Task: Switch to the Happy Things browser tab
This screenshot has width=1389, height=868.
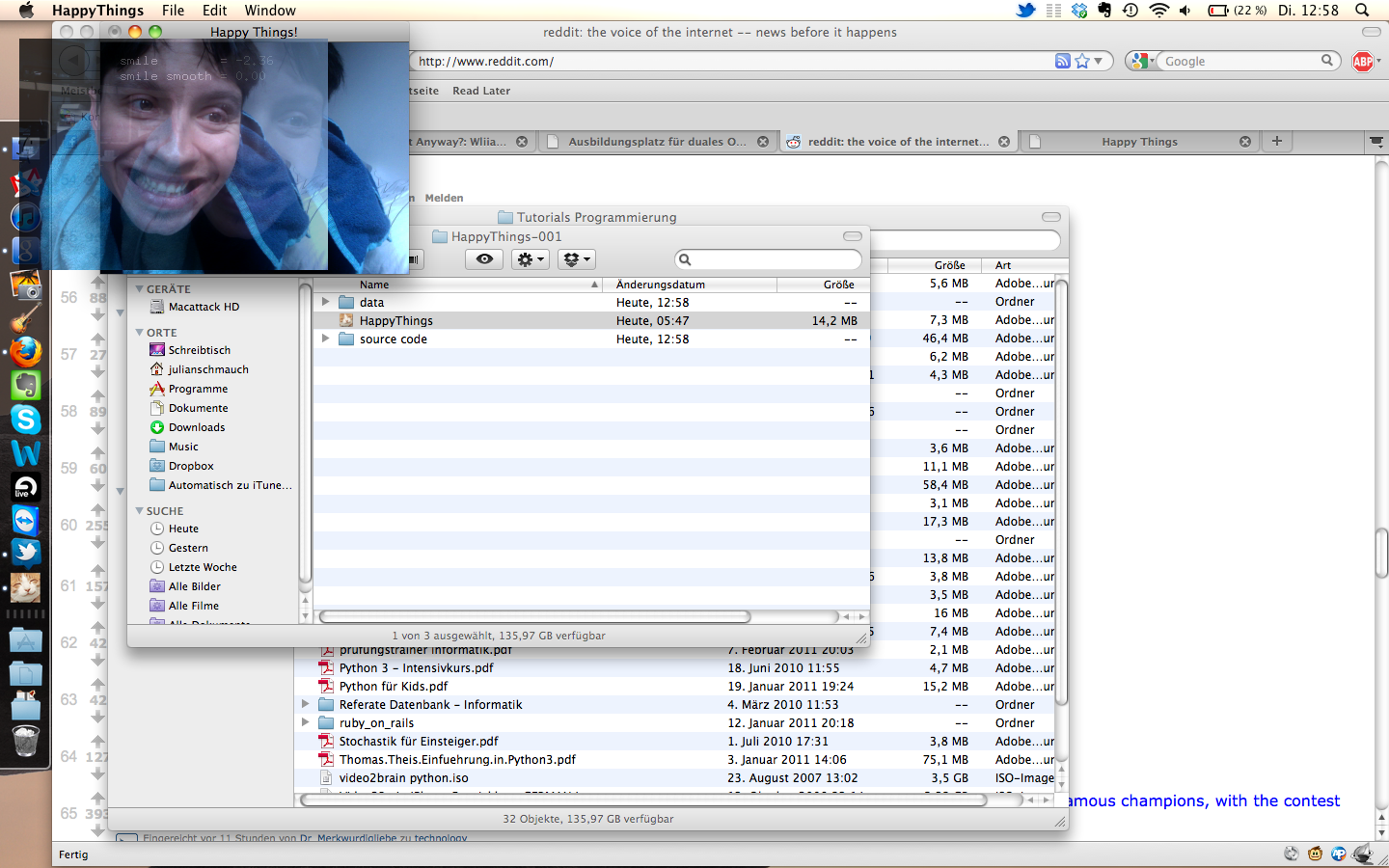Action: (1138, 142)
